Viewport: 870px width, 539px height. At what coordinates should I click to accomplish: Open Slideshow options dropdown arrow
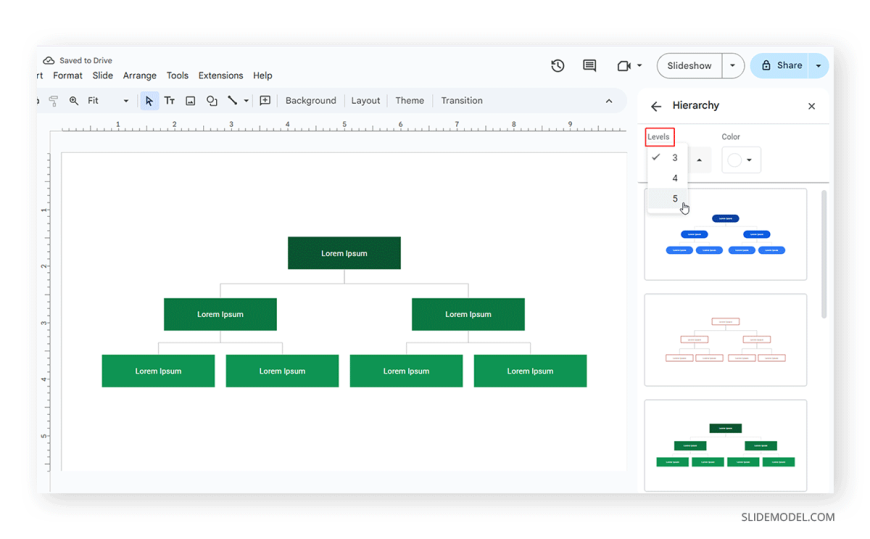(x=732, y=66)
